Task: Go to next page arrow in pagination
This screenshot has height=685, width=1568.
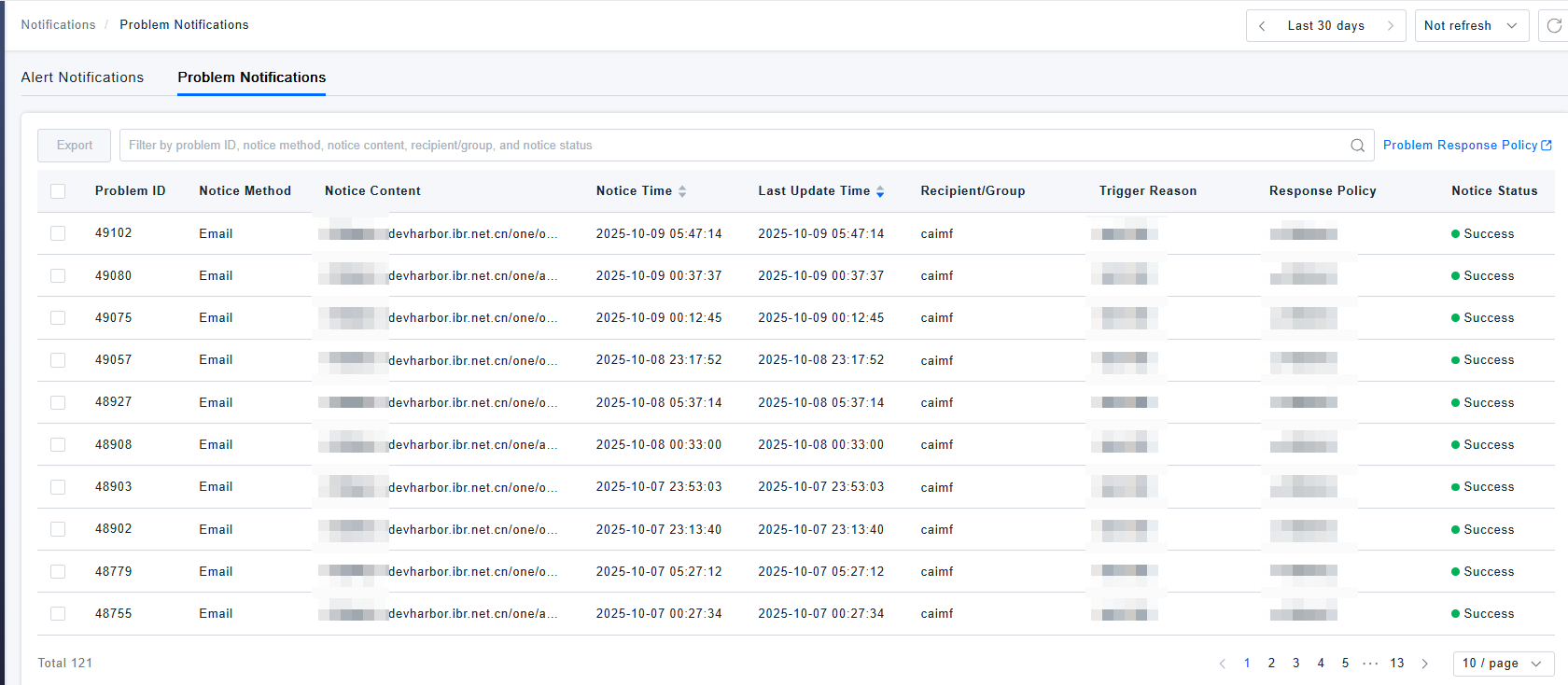Action: pos(1424,664)
